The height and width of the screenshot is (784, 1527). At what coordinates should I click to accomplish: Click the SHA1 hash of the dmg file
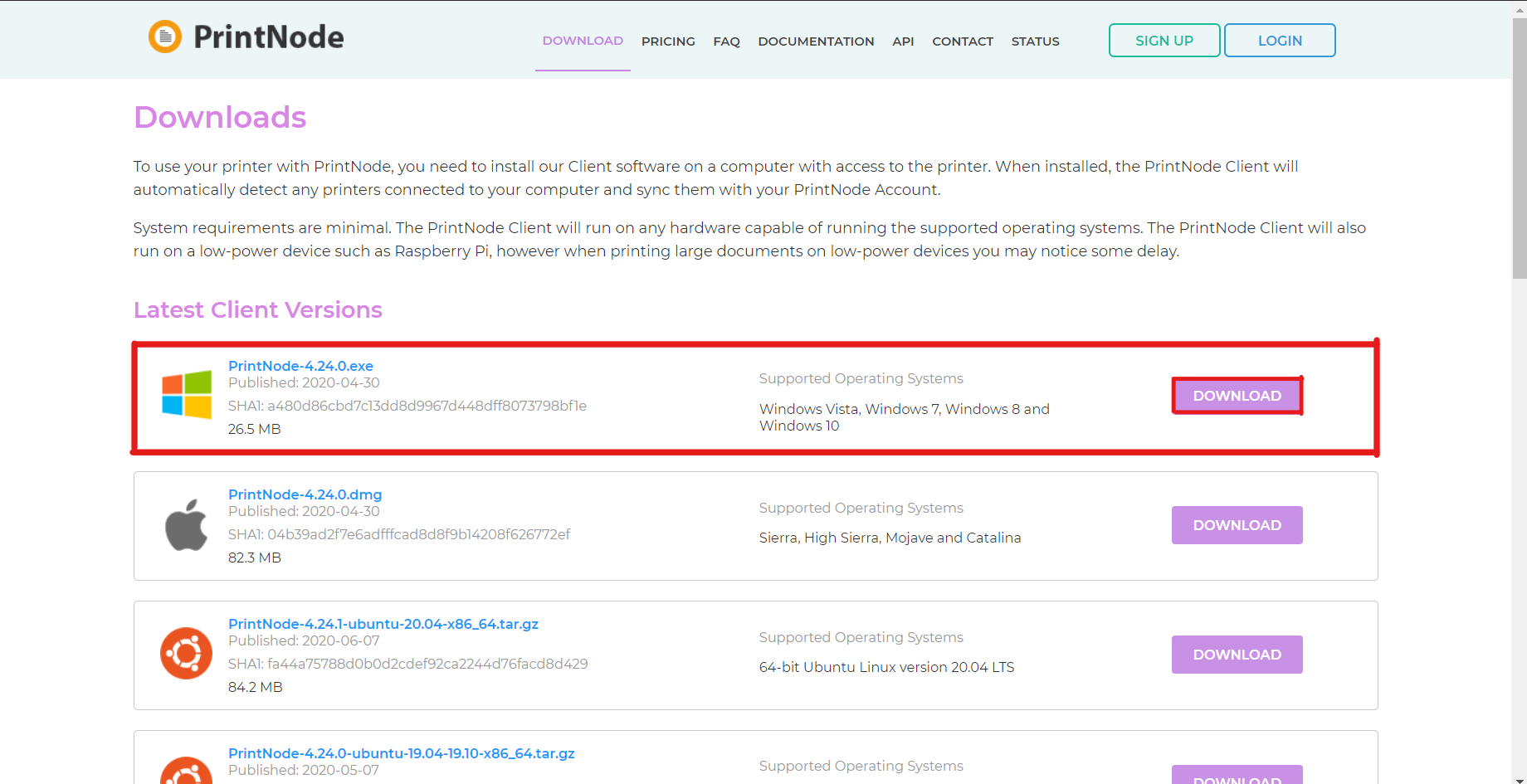coord(419,534)
